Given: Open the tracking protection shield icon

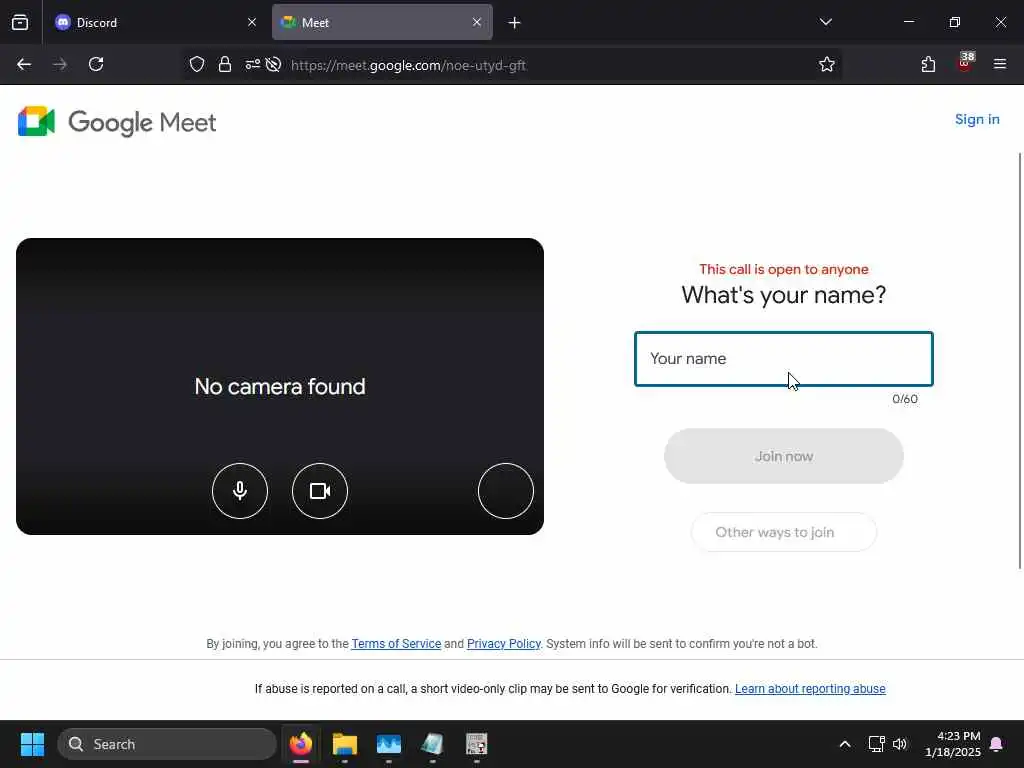Looking at the screenshot, I should (197, 65).
